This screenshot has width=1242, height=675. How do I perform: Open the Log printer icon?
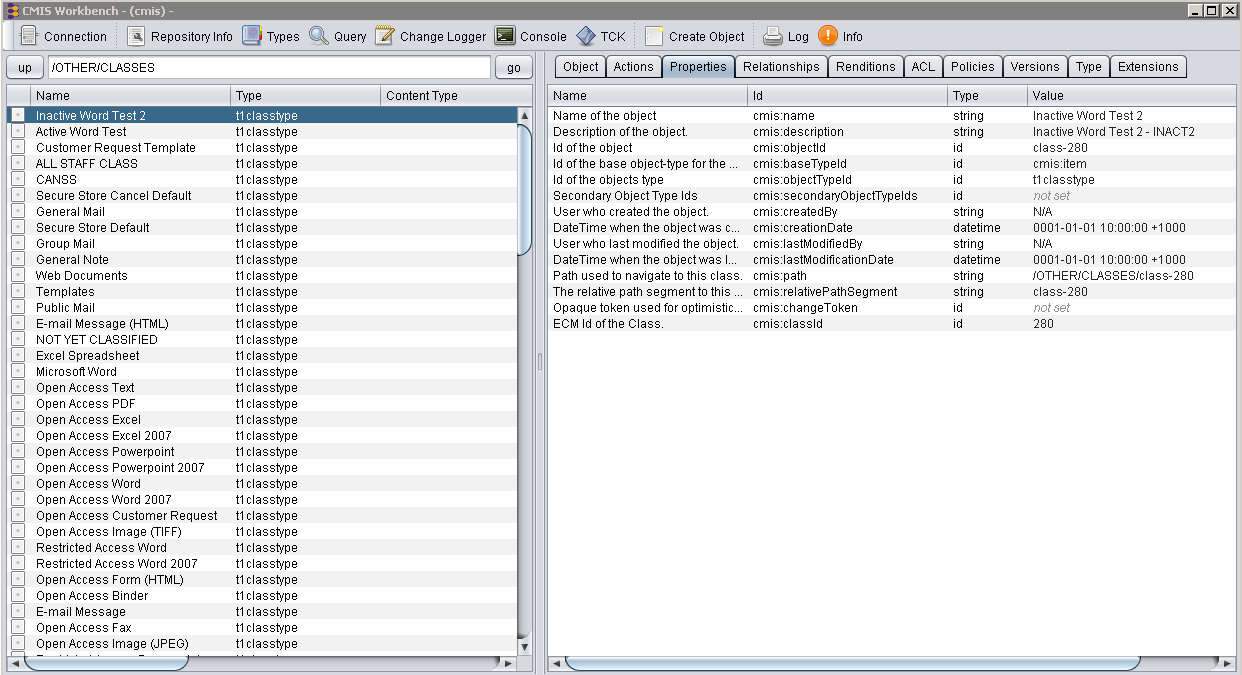click(x=773, y=36)
